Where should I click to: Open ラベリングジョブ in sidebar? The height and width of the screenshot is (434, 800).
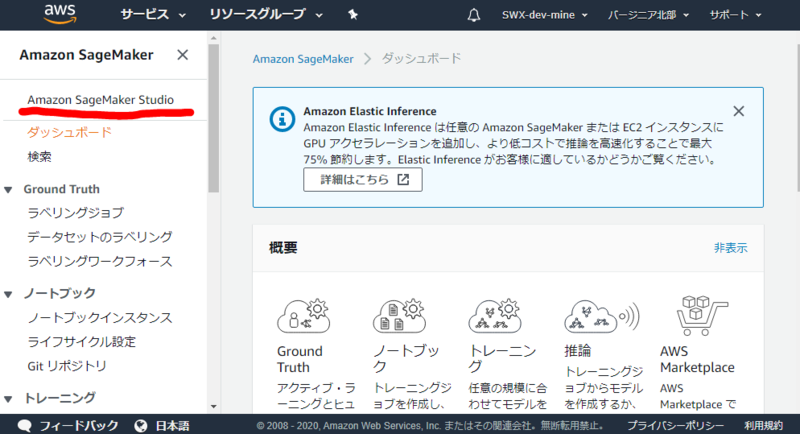pyautogui.click(x=76, y=212)
